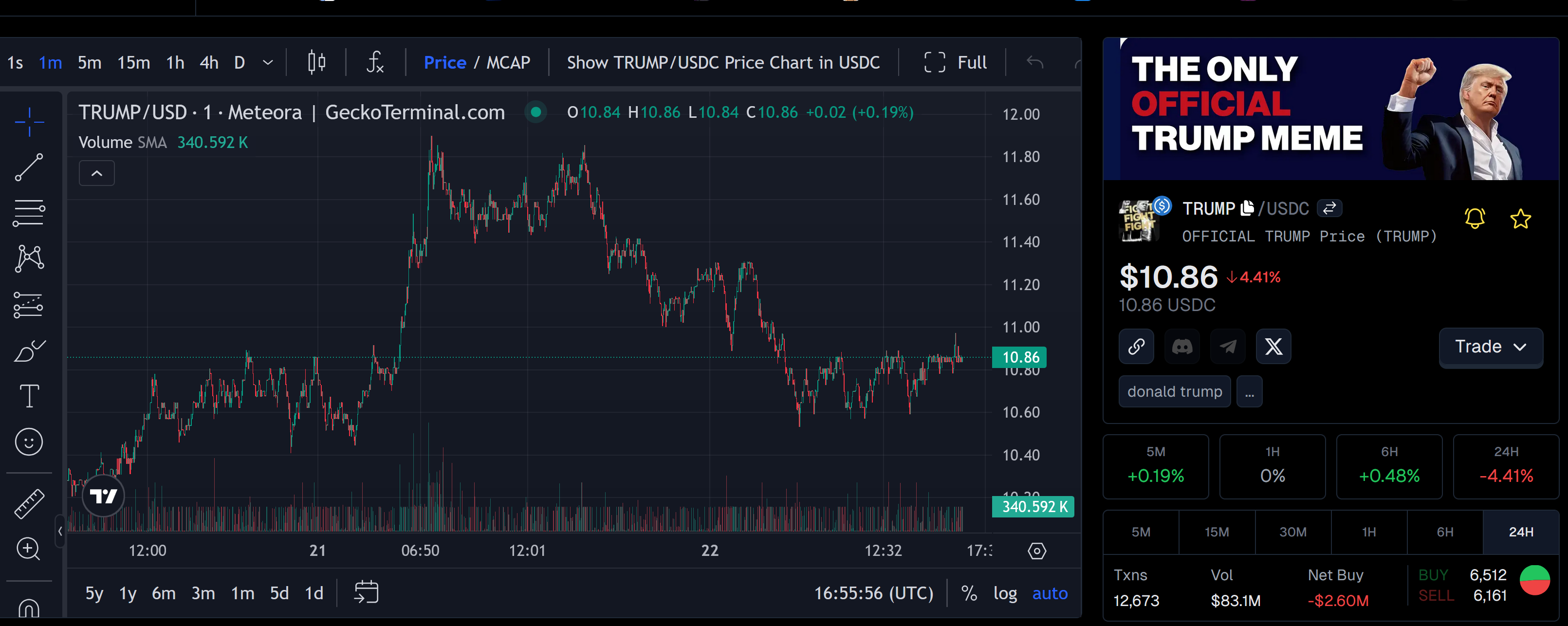The image size is (1568, 626).
Task: Select the 4h chart interval
Action: 209,62
